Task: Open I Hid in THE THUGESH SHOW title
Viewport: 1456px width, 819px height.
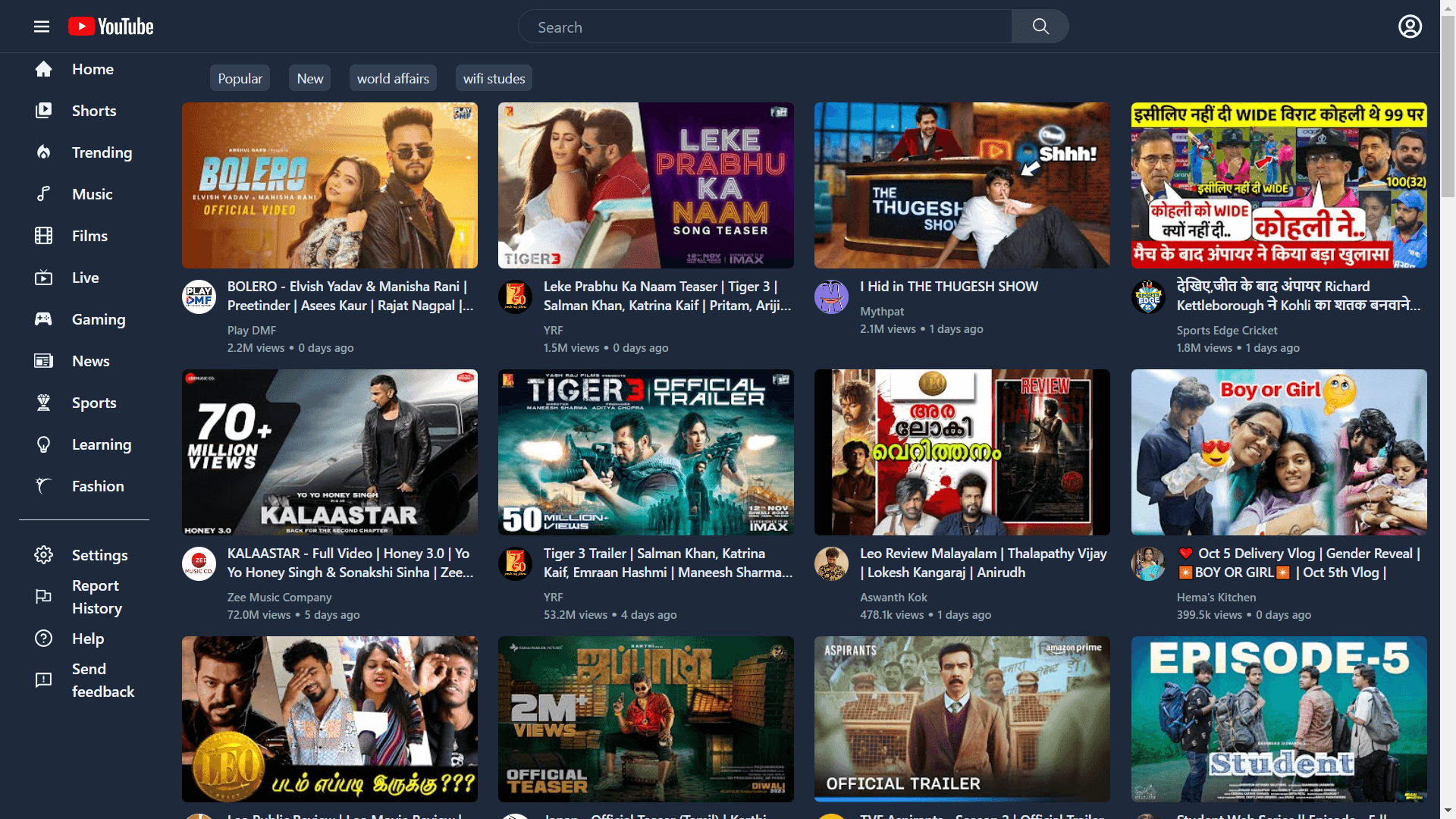Action: pos(949,287)
